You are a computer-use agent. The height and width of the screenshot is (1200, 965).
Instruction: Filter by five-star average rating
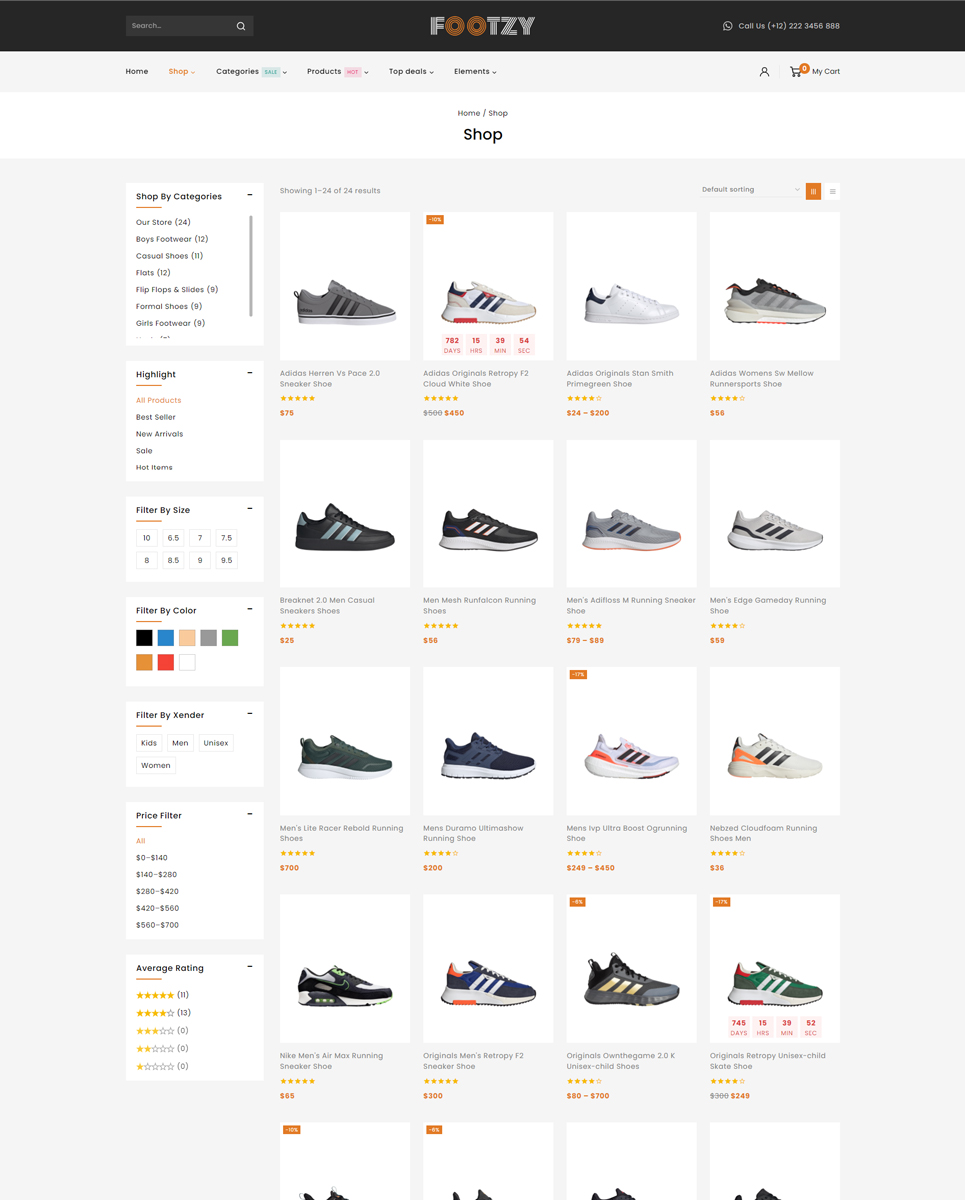click(155, 996)
